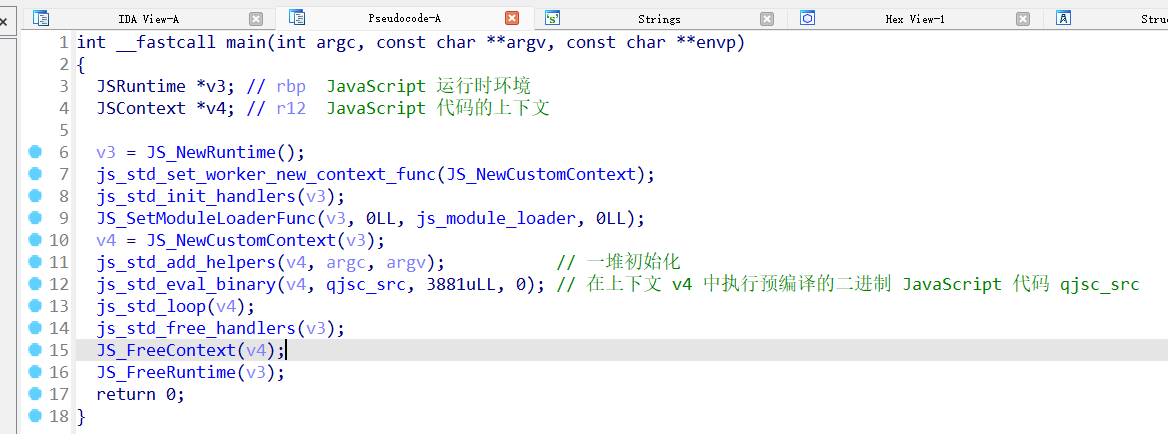Click the Hex View-1 tab icon
1168x434 pixels.
point(808,19)
